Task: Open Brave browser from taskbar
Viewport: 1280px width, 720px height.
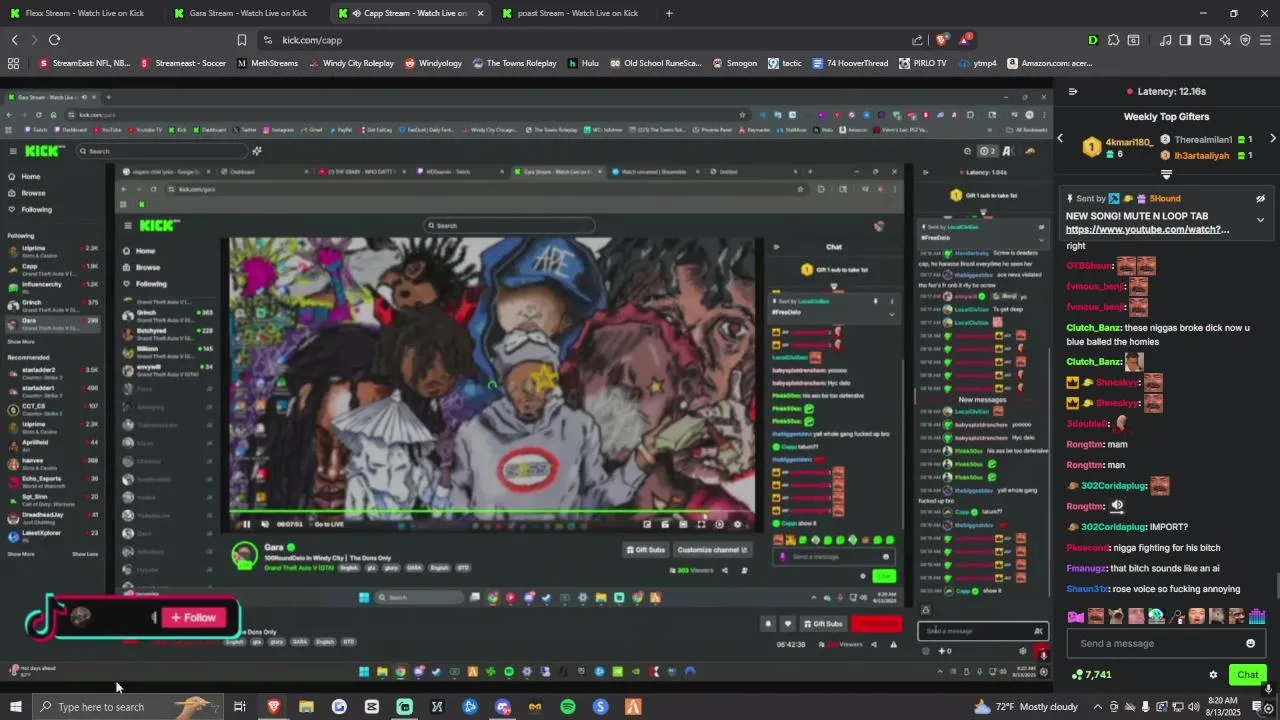Action: coord(273,707)
